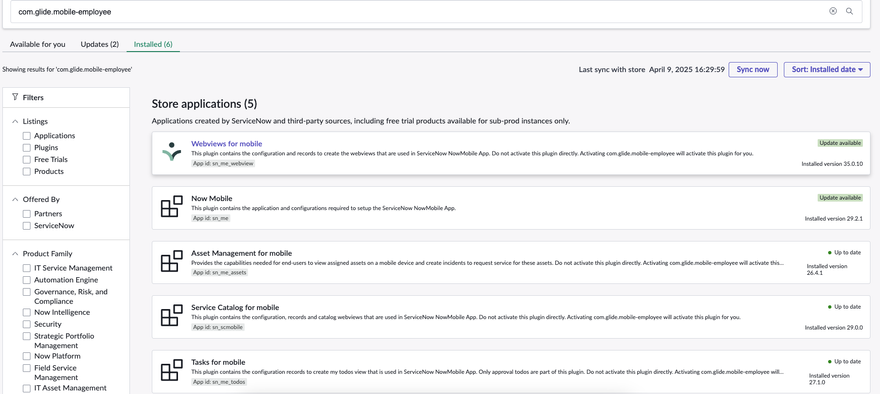Clear the search field with X icon
Viewport: 880px width, 394px height.
pos(833,11)
